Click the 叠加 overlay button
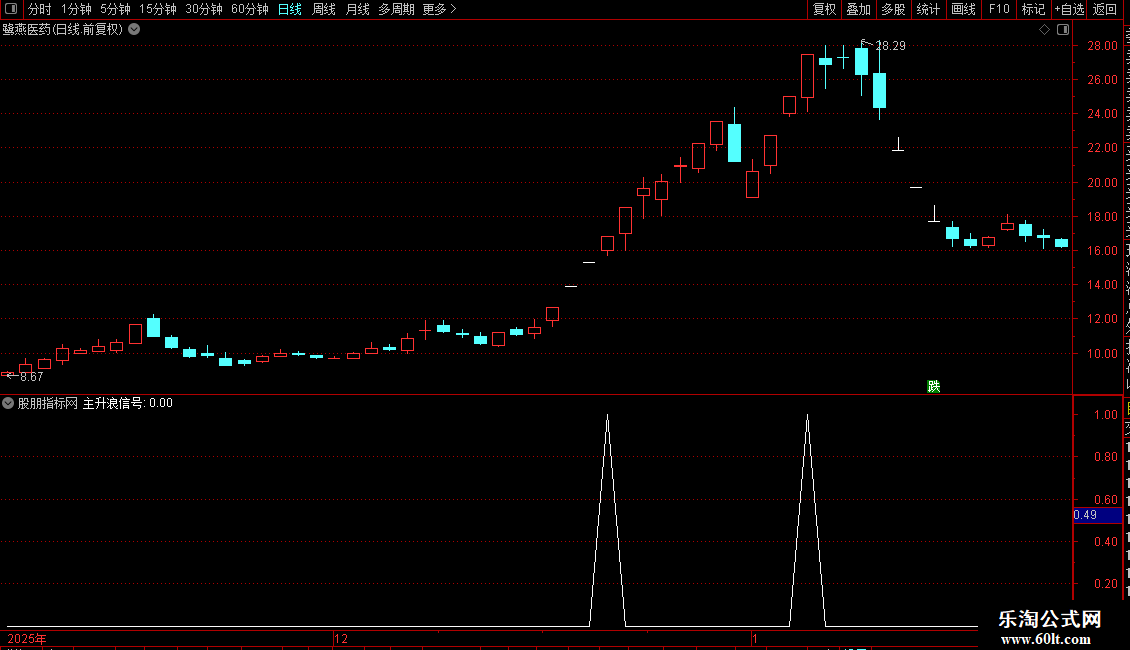Image resolution: width=1130 pixels, height=650 pixels. (x=858, y=9)
